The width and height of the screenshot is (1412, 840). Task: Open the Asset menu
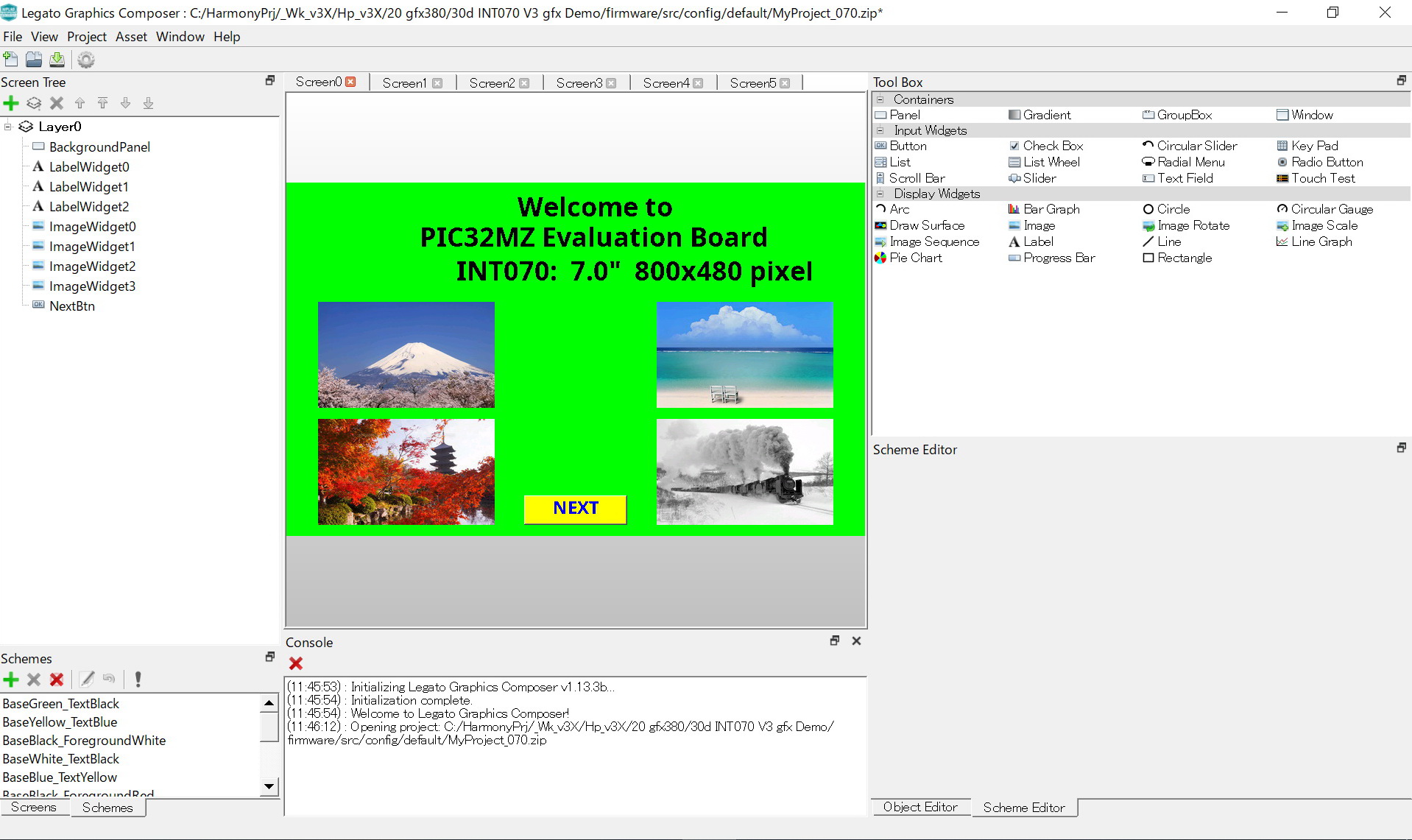coord(131,36)
